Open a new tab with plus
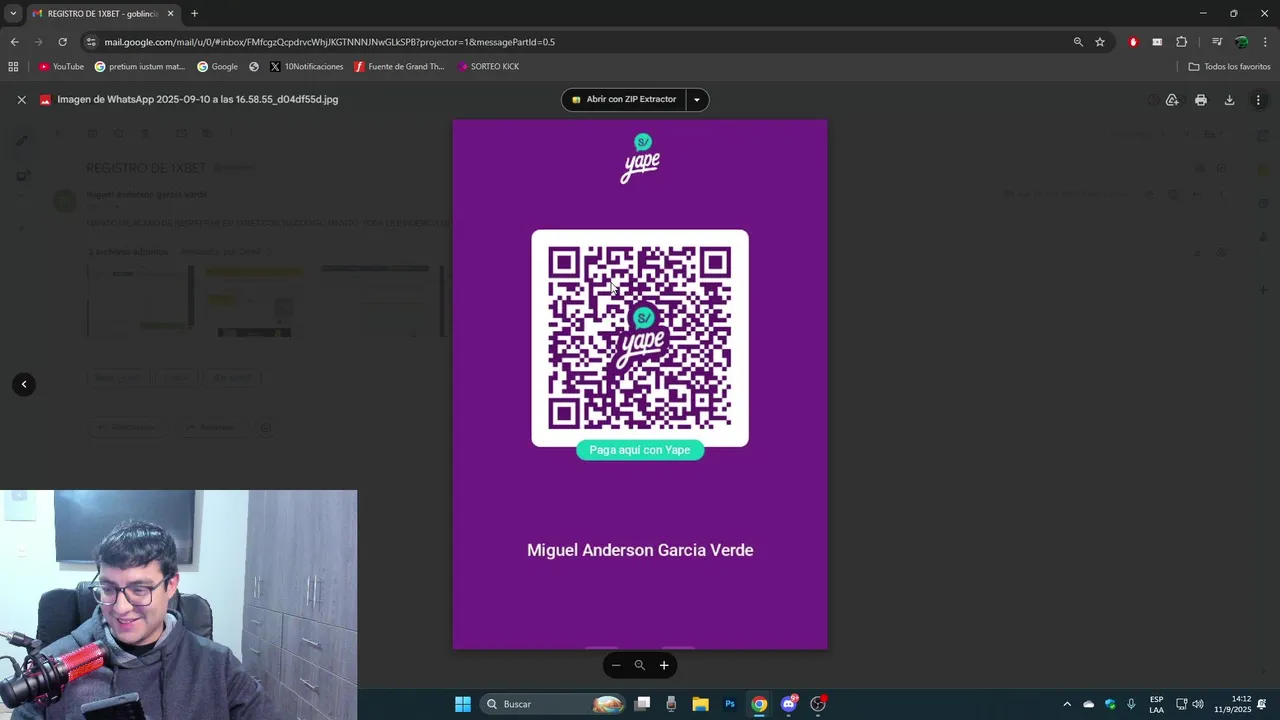 [194, 13]
